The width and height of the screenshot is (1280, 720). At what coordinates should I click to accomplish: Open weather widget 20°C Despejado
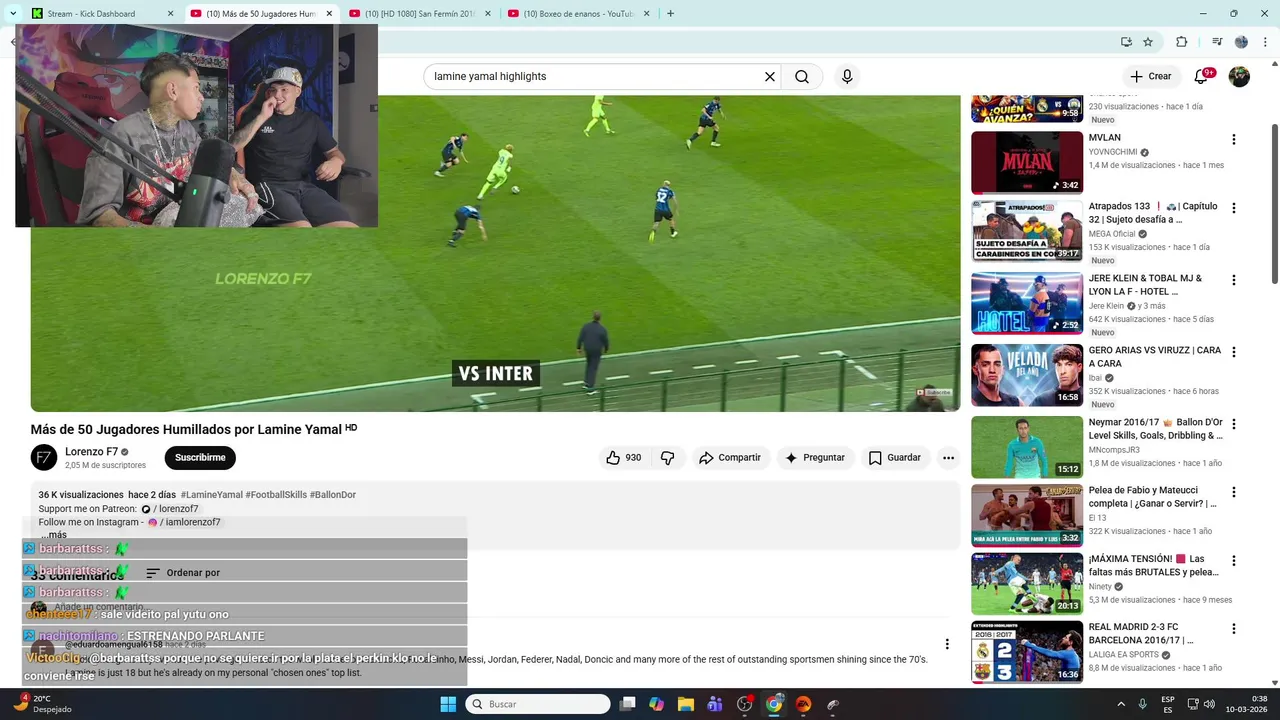pyautogui.click(x=41, y=704)
